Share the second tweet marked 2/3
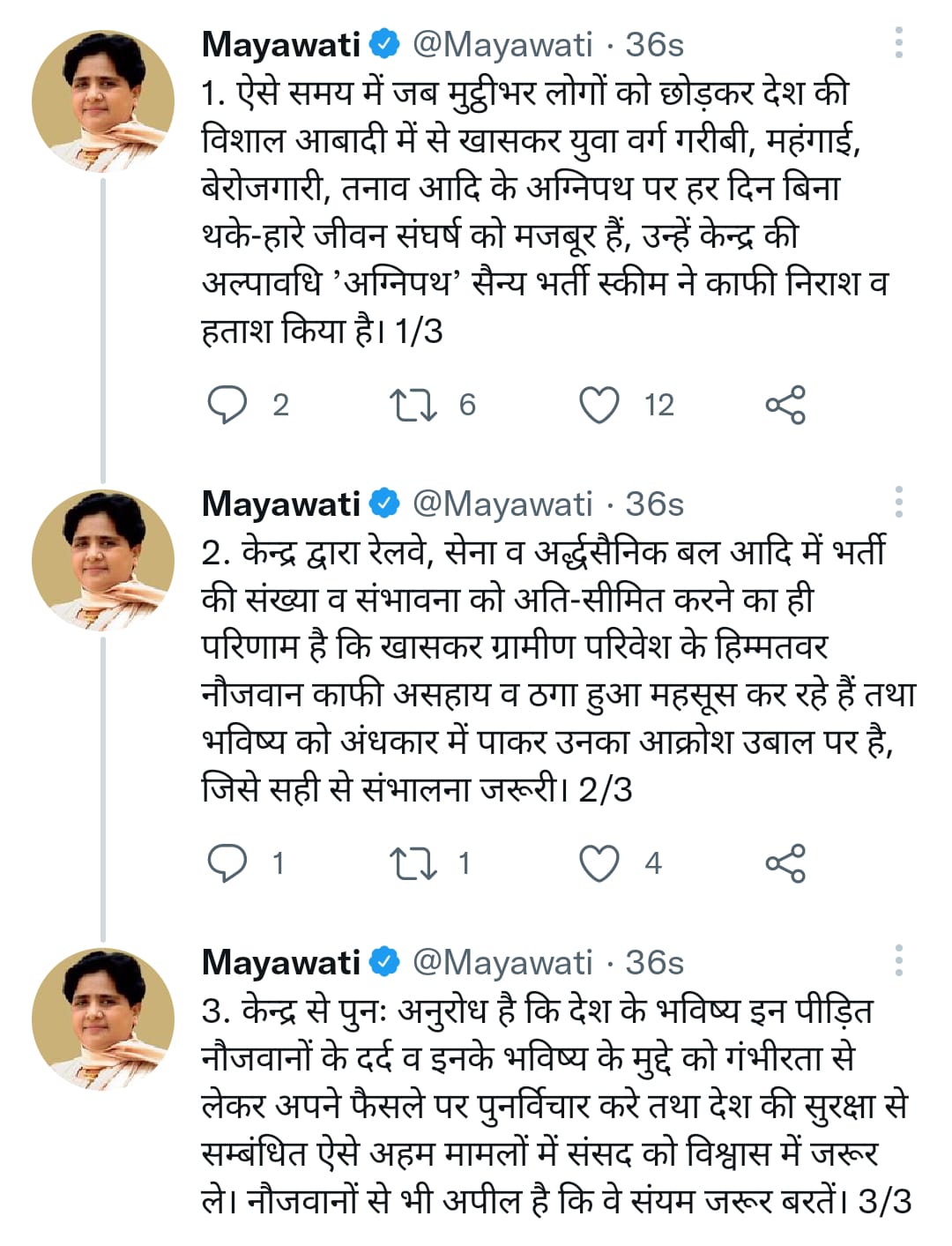This screenshot has width=952, height=1246. (x=785, y=863)
